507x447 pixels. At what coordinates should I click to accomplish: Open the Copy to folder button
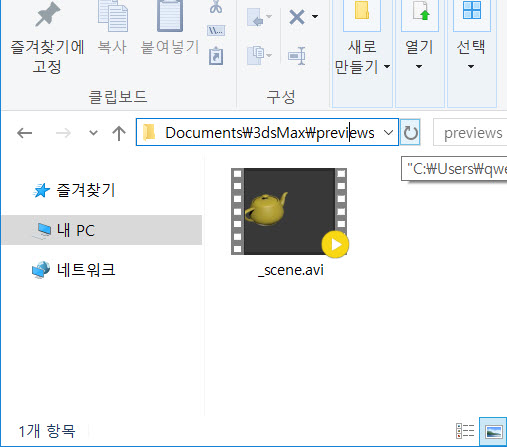259,55
